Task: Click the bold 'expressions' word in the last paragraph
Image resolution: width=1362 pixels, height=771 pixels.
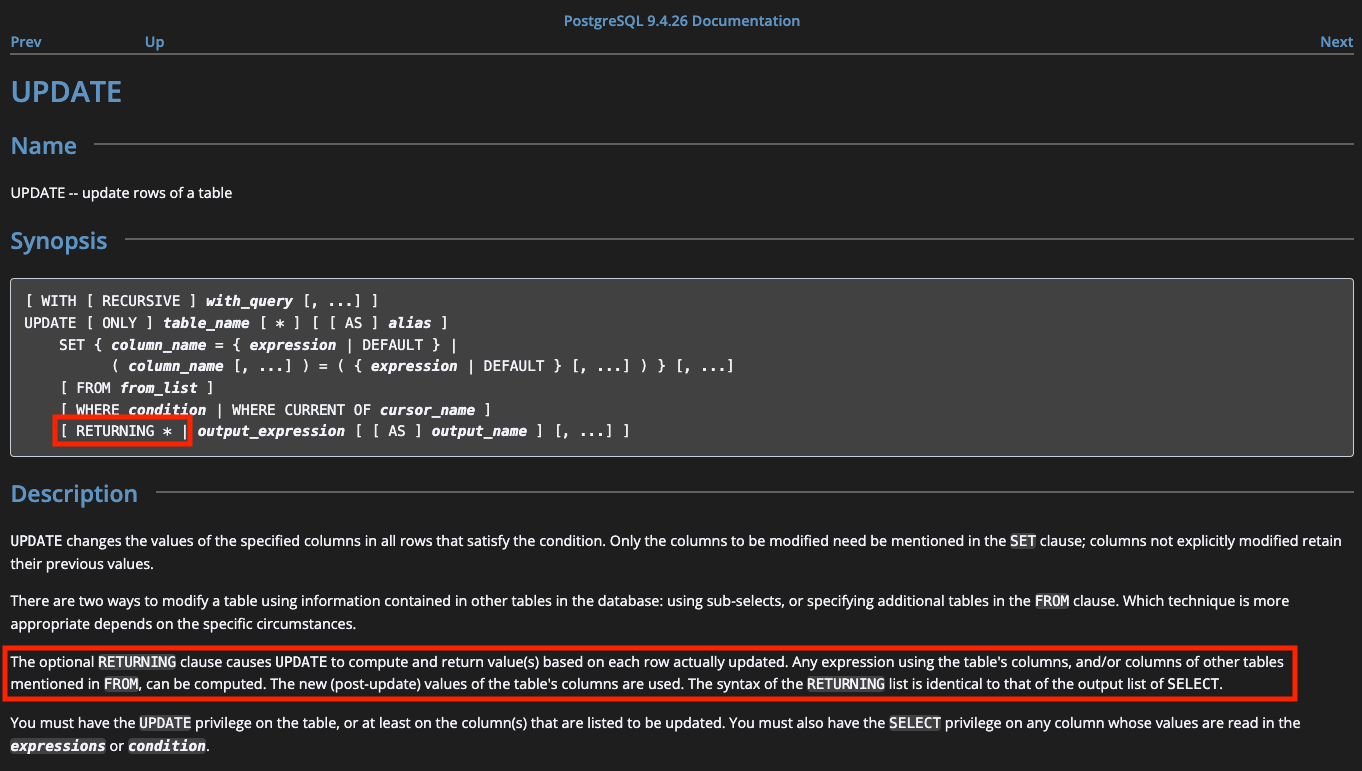Action: tap(58, 746)
